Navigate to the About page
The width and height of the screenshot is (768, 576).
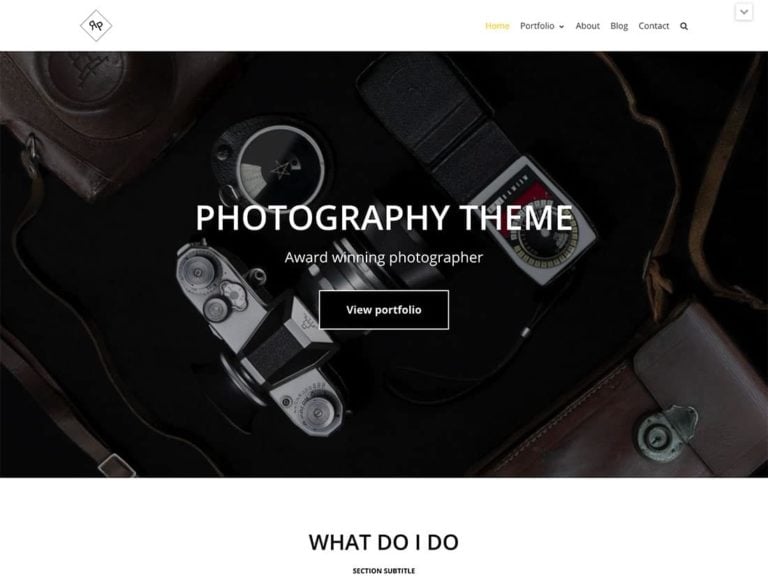tap(587, 26)
